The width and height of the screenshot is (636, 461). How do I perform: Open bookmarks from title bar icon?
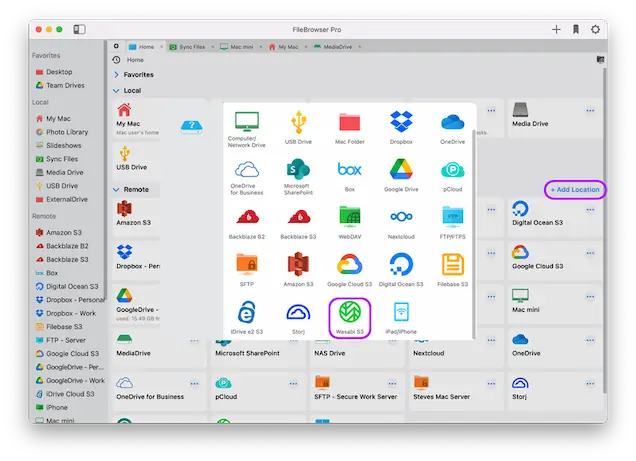coord(576,29)
